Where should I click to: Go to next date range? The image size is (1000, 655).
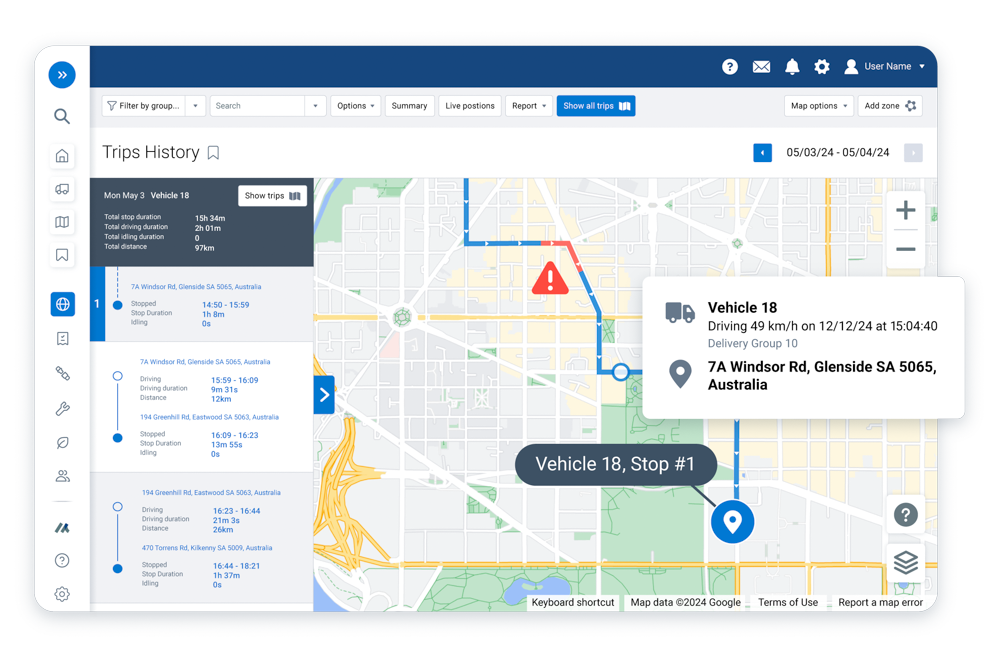point(913,153)
